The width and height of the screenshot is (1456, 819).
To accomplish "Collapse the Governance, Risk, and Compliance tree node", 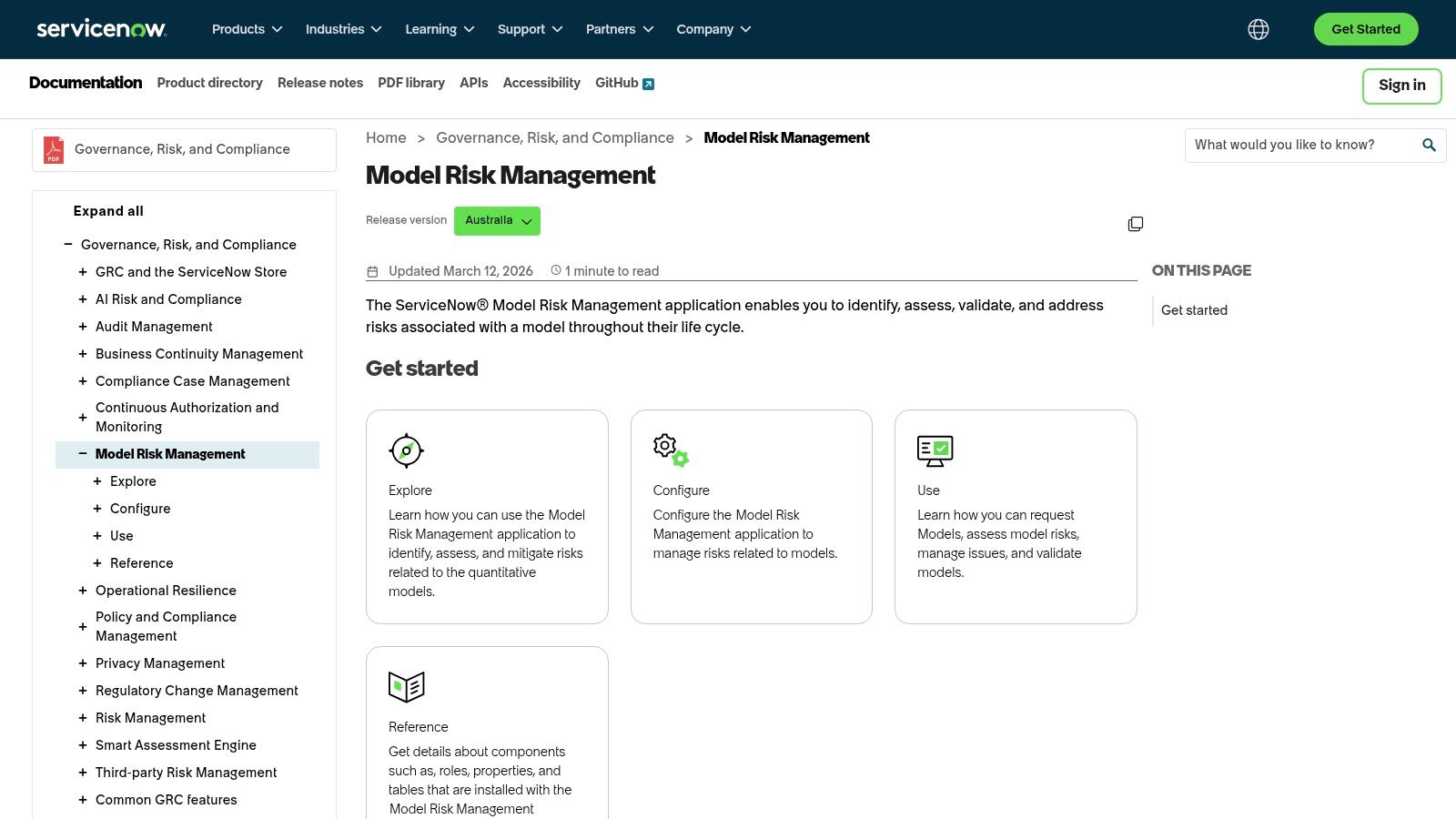I will click(x=68, y=245).
